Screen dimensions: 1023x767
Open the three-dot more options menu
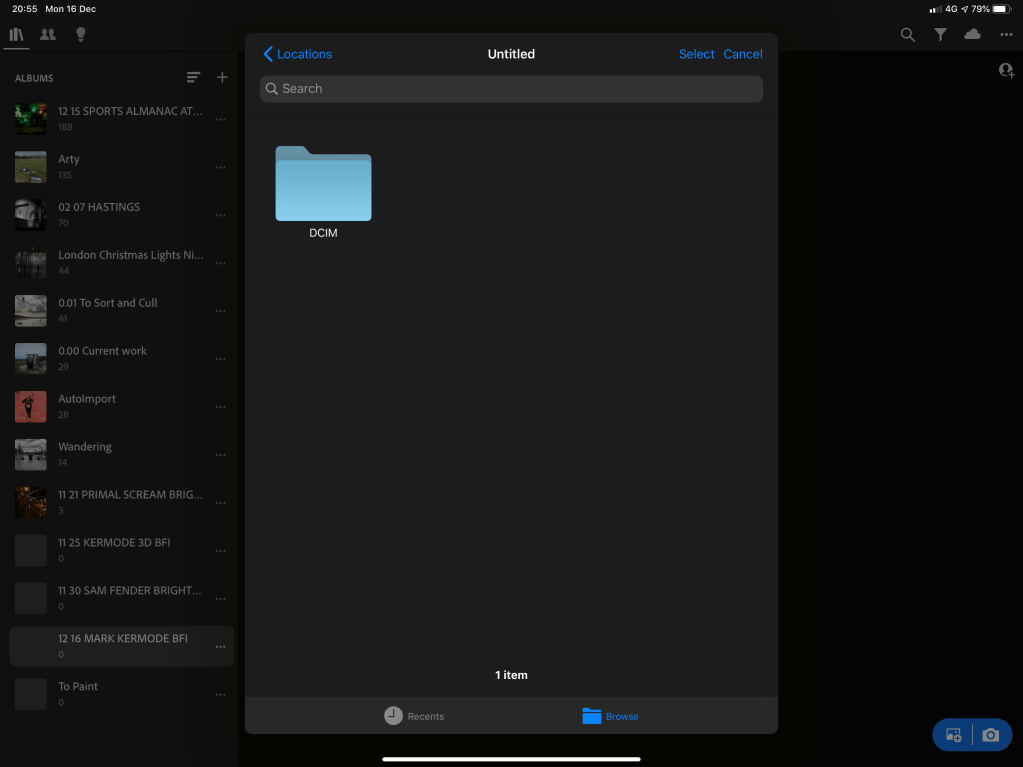pyautogui.click(x=1006, y=35)
